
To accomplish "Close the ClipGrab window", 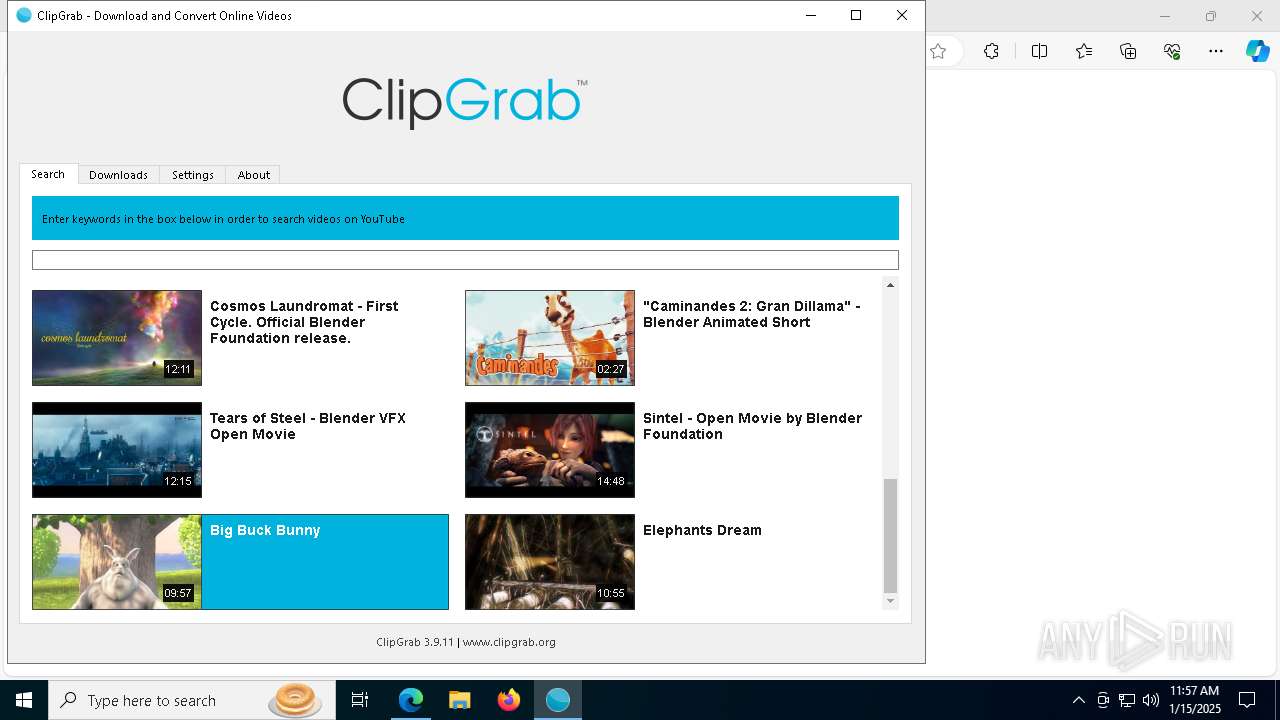I will pyautogui.click(x=902, y=15).
